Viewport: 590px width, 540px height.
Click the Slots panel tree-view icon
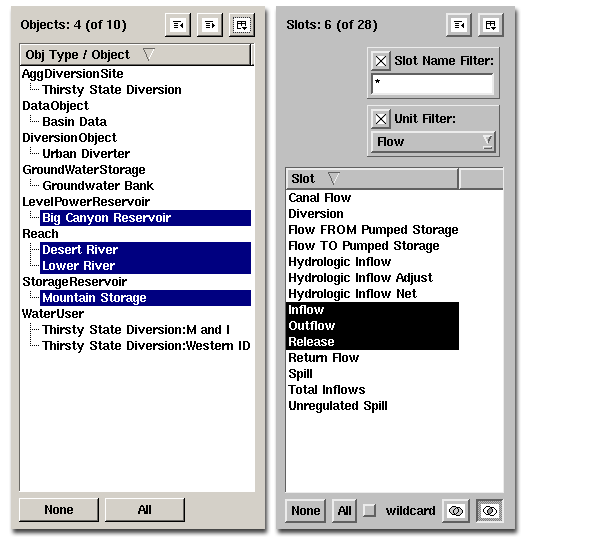click(491, 25)
